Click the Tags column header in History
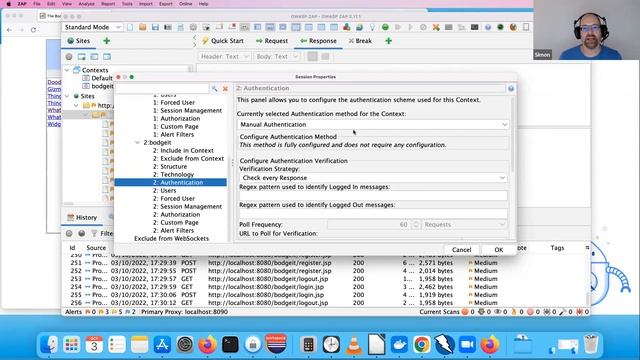Screen dimensions: 640x360 [557, 248]
